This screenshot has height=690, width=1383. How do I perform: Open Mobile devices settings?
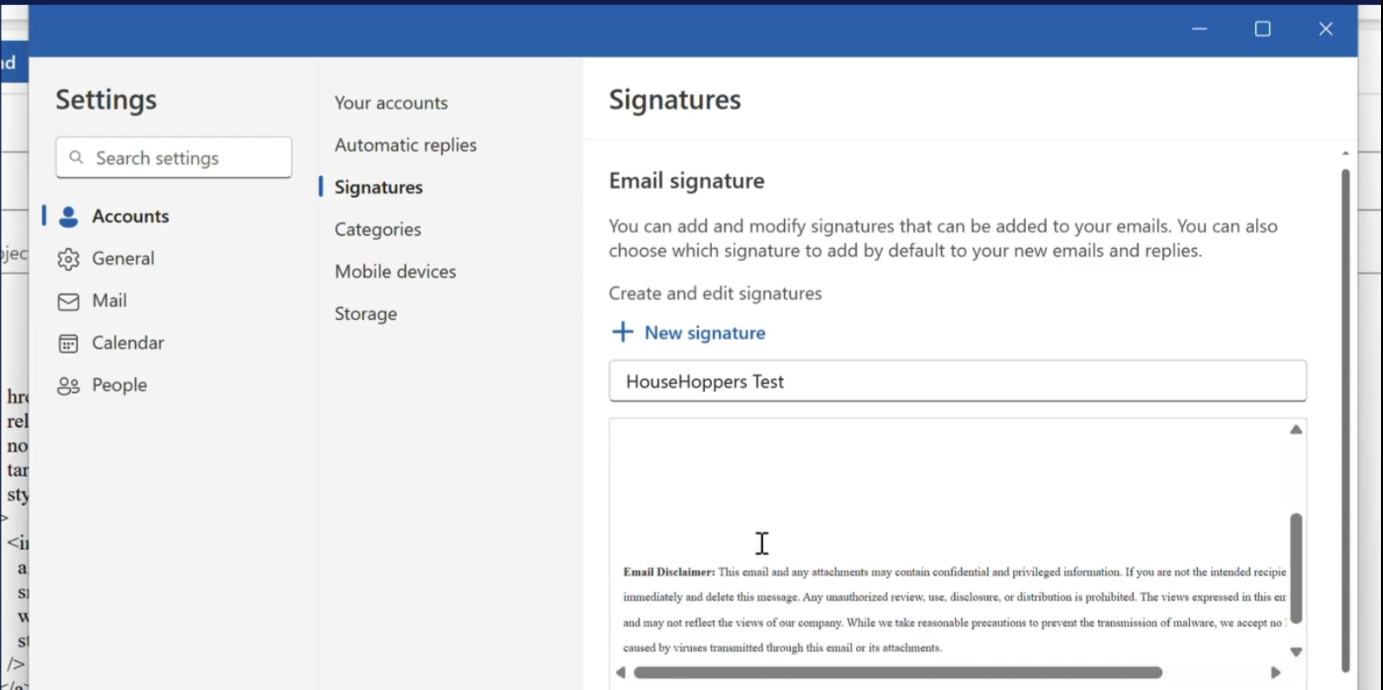click(x=395, y=271)
